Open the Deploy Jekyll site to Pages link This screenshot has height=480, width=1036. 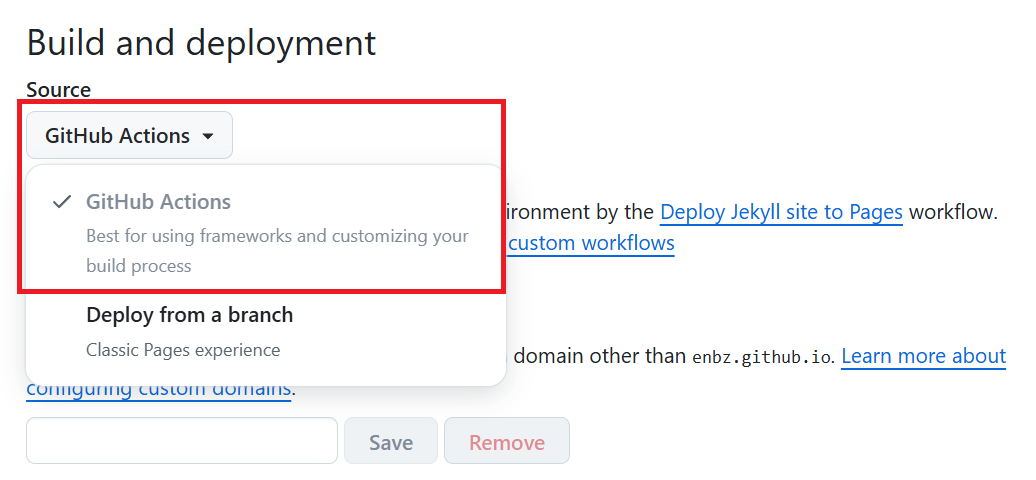coord(782,212)
